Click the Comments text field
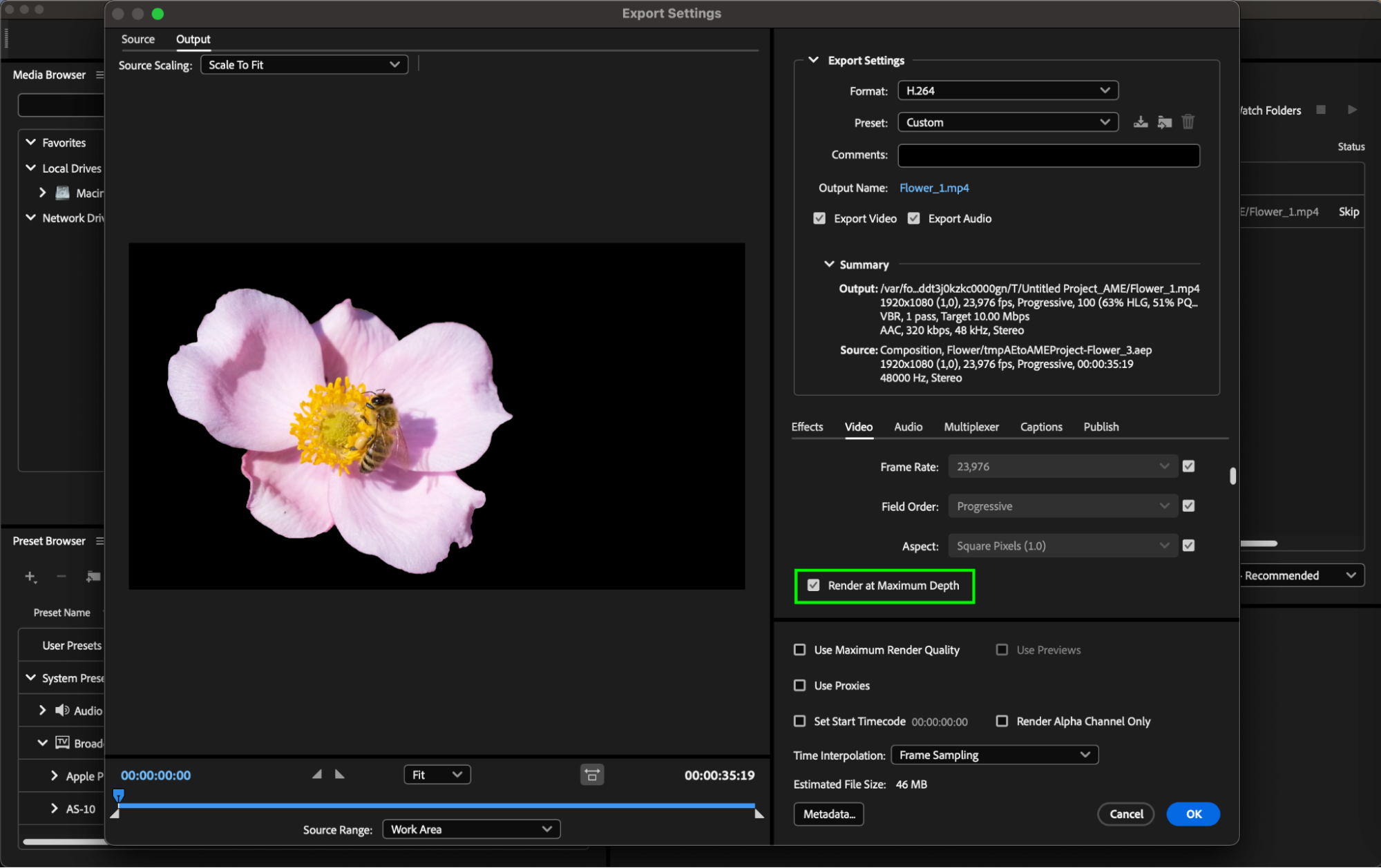Viewport: 1381px width, 868px height. tap(1048, 155)
